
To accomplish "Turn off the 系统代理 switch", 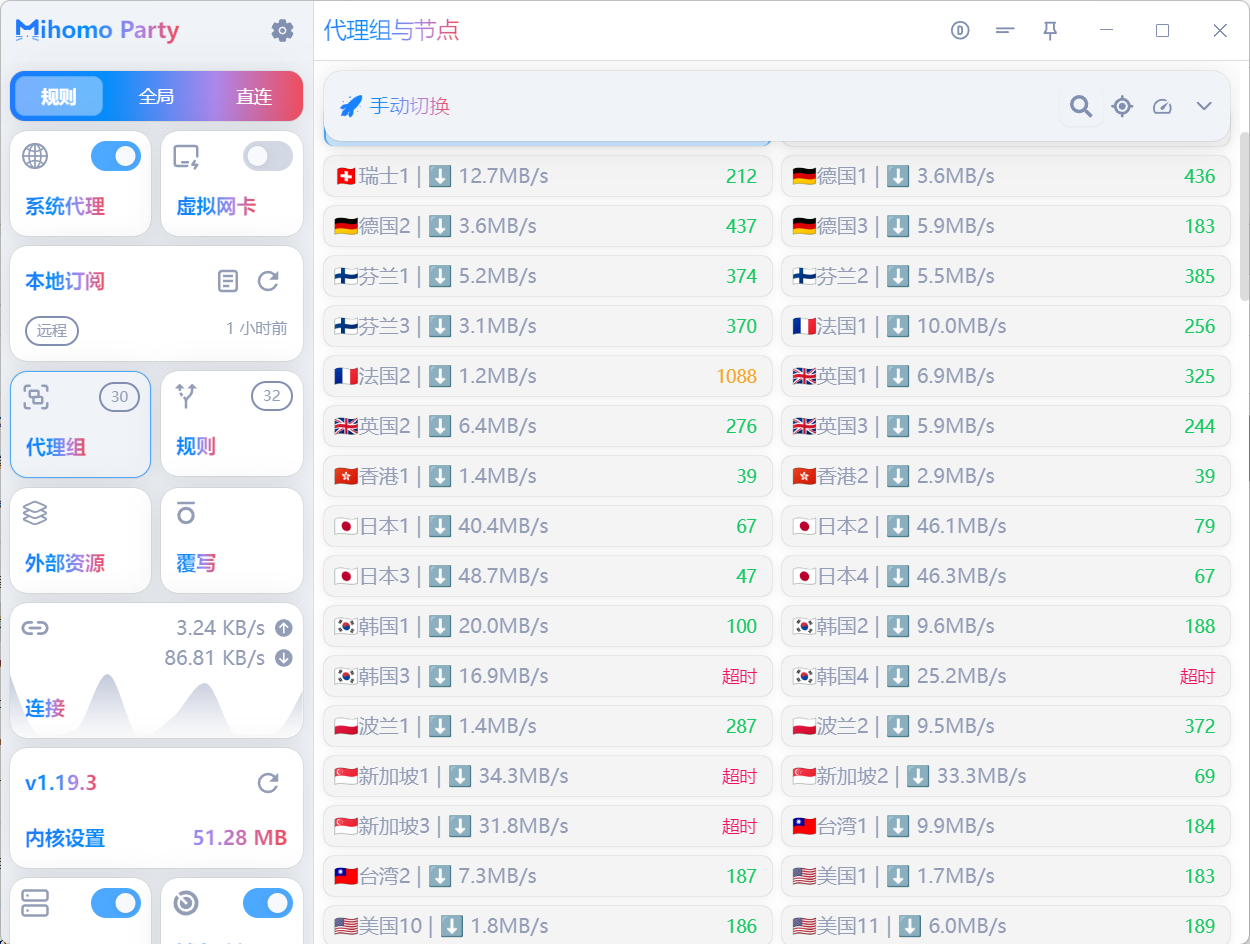I will point(116,156).
